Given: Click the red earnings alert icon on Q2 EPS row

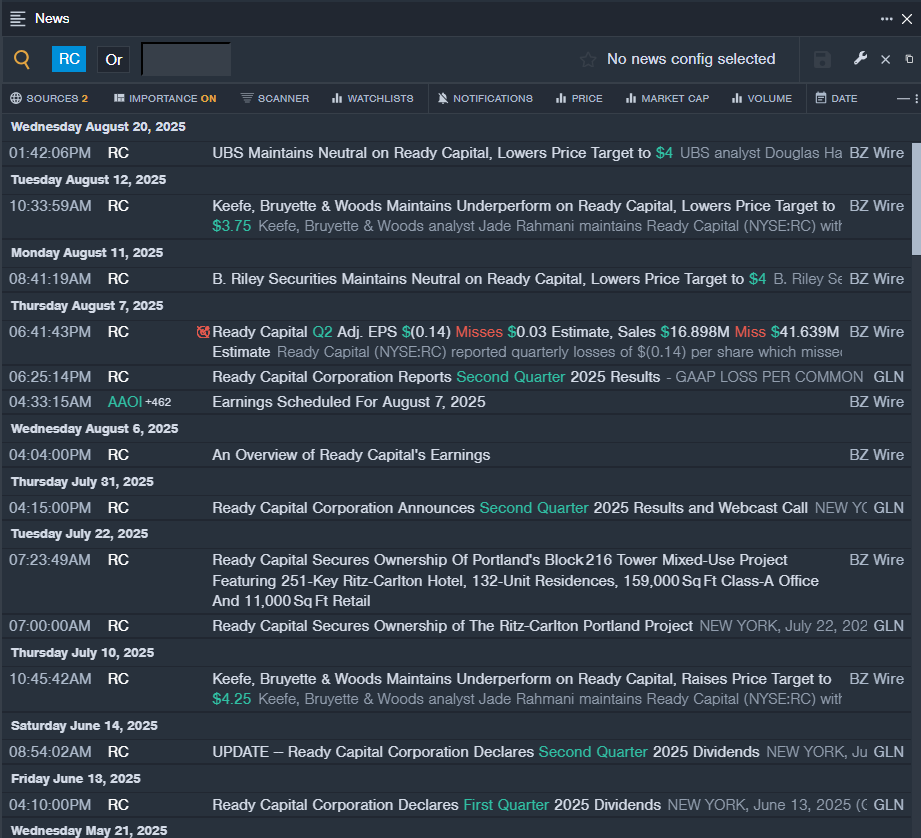Looking at the screenshot, I should (x=203, y=332).
